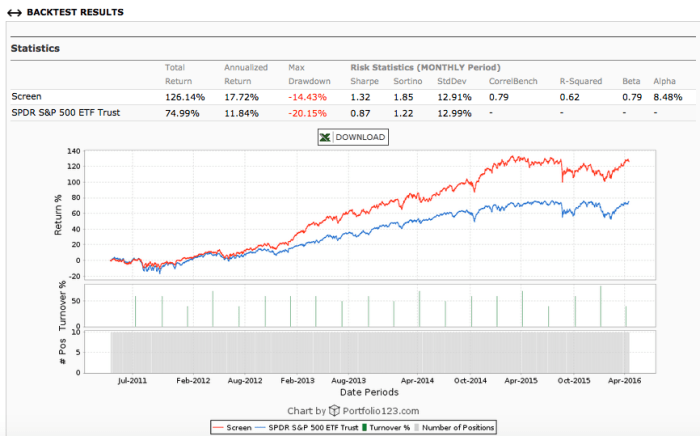
Task: Click the Total Return column header
Action: point(178,74)
